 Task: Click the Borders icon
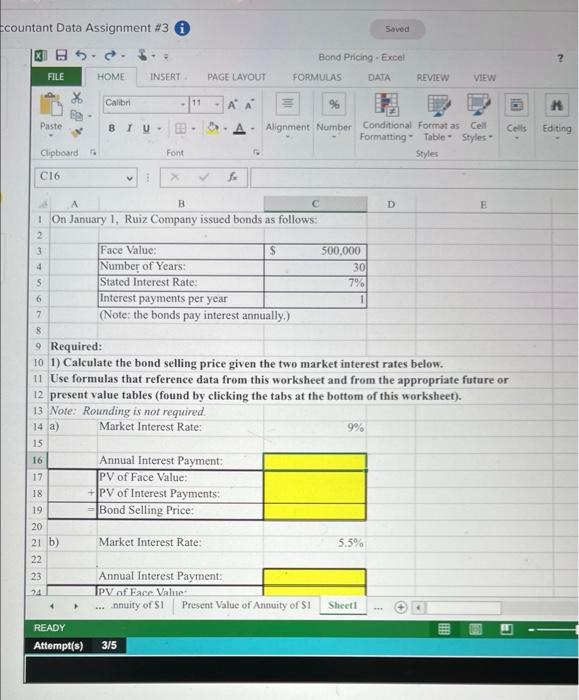180,129
